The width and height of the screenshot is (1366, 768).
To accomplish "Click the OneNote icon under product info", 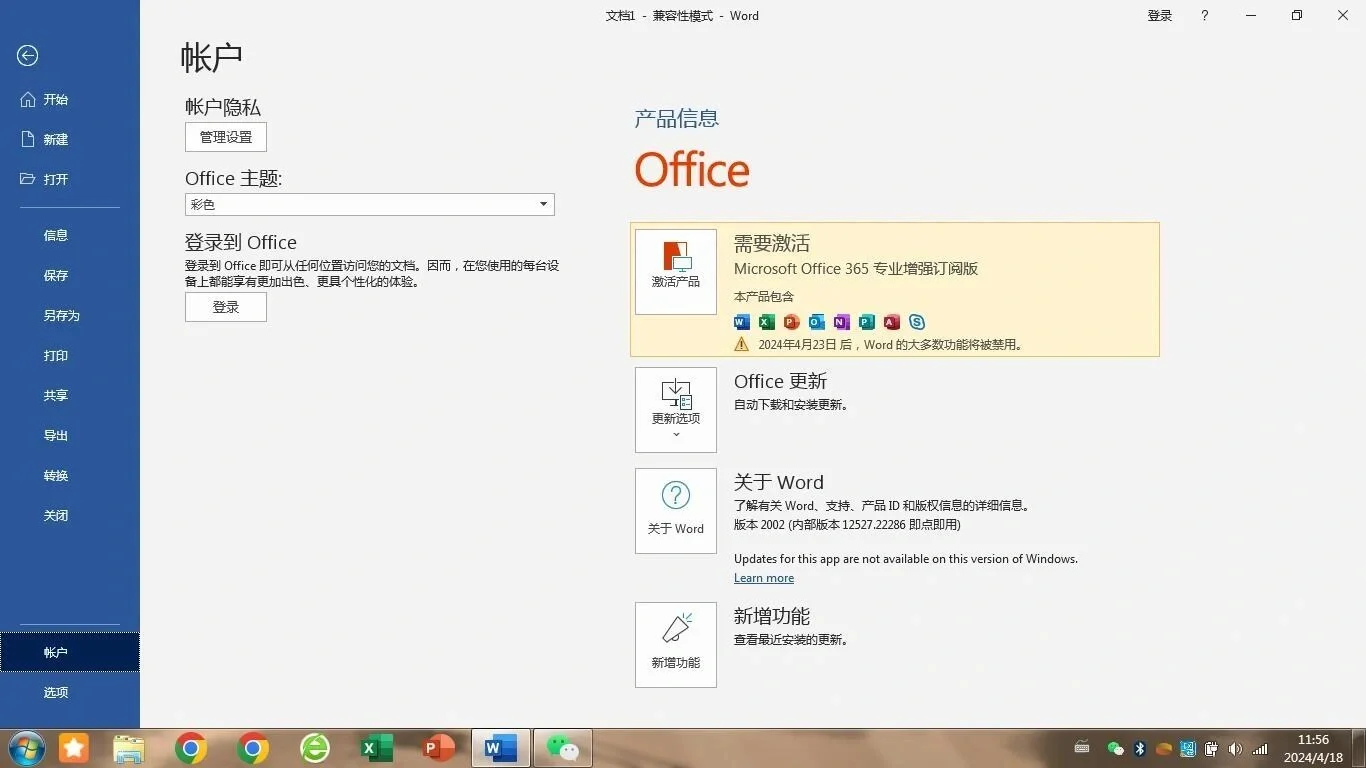I will pos(841,322).
